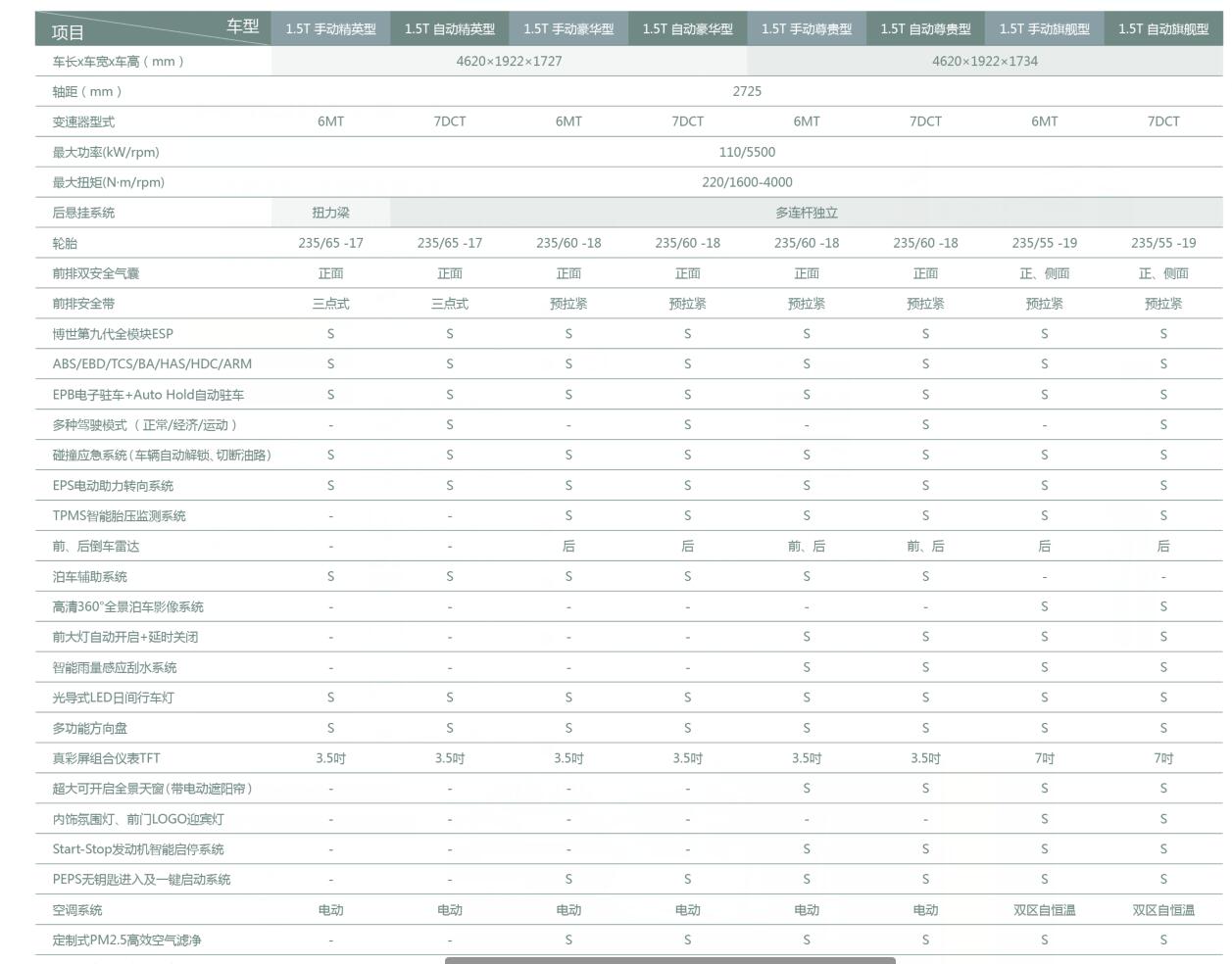Click the 后悬挂系统 row label
Image resolution: width=1232 pixels, height=964 pixels.
click(83, 213)
